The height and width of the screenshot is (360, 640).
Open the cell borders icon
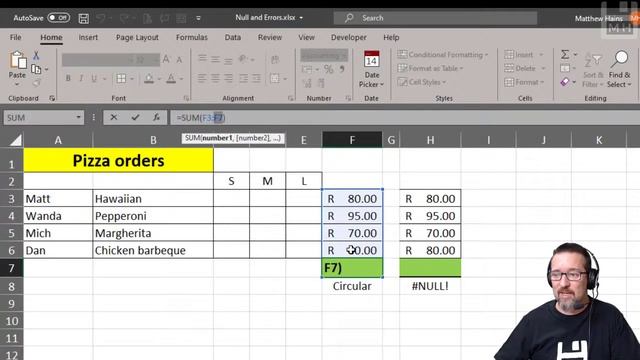coord(121,78)
